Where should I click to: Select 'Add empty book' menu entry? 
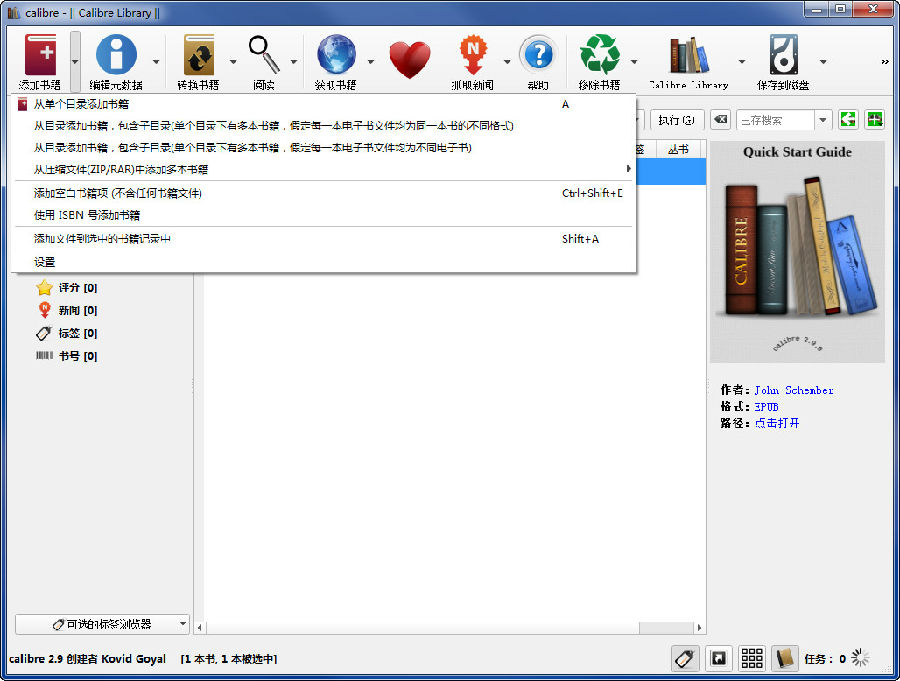[x=324, y=193]
